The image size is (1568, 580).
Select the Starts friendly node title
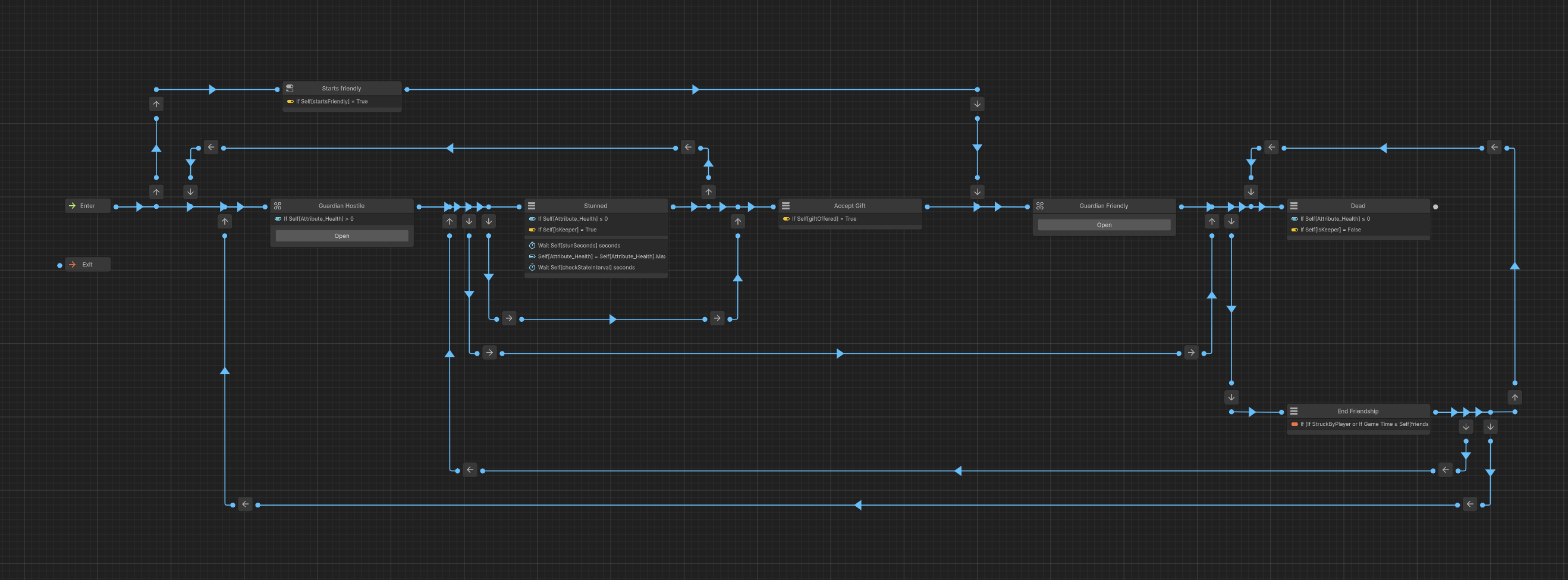point(341,89)
